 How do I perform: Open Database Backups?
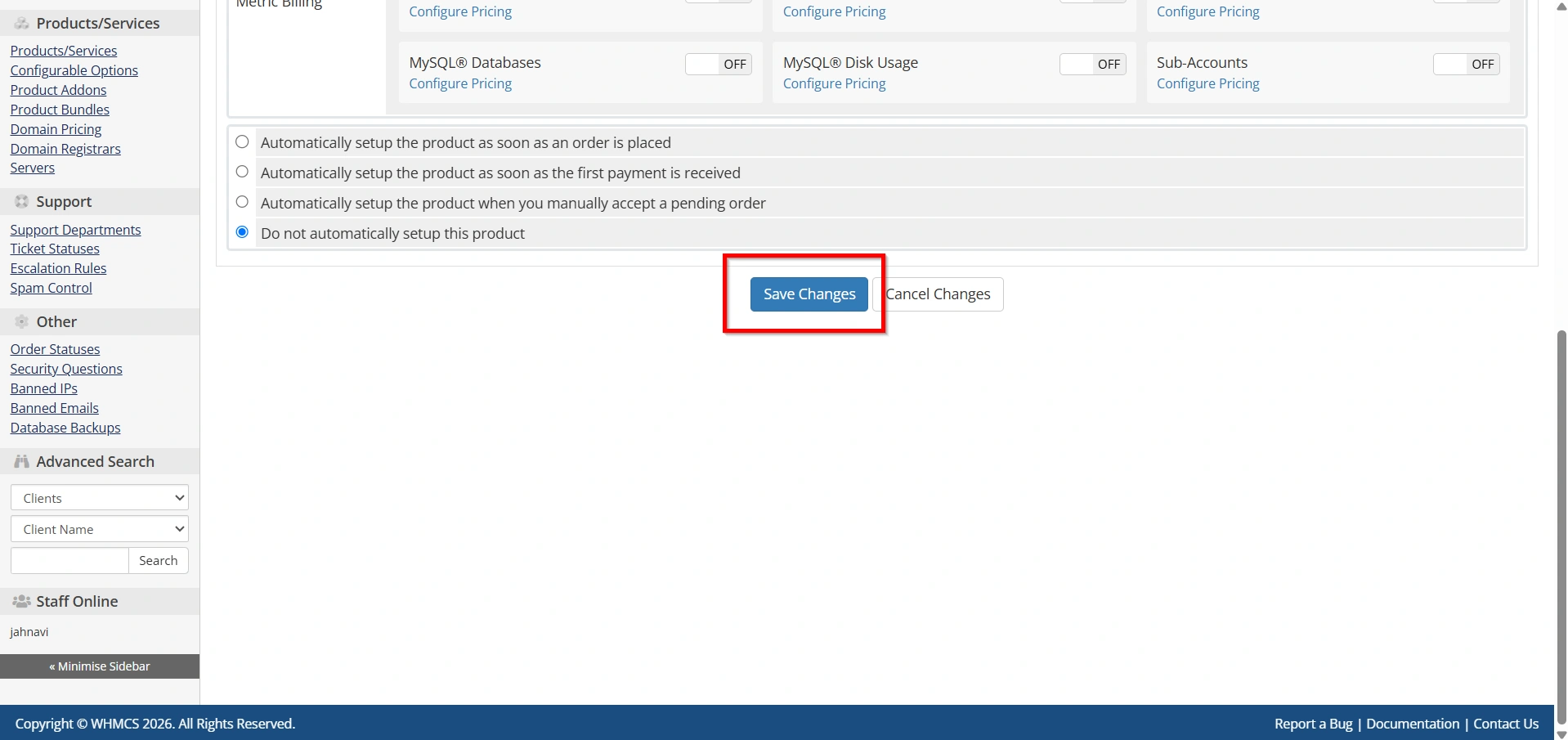tap(65, 428)
